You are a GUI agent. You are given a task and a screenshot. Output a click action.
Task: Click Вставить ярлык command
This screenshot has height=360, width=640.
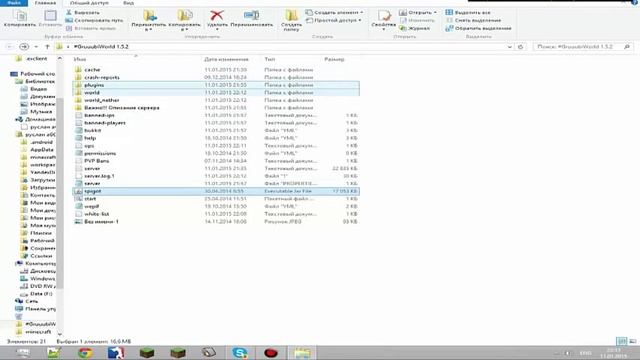click(91, 28)
